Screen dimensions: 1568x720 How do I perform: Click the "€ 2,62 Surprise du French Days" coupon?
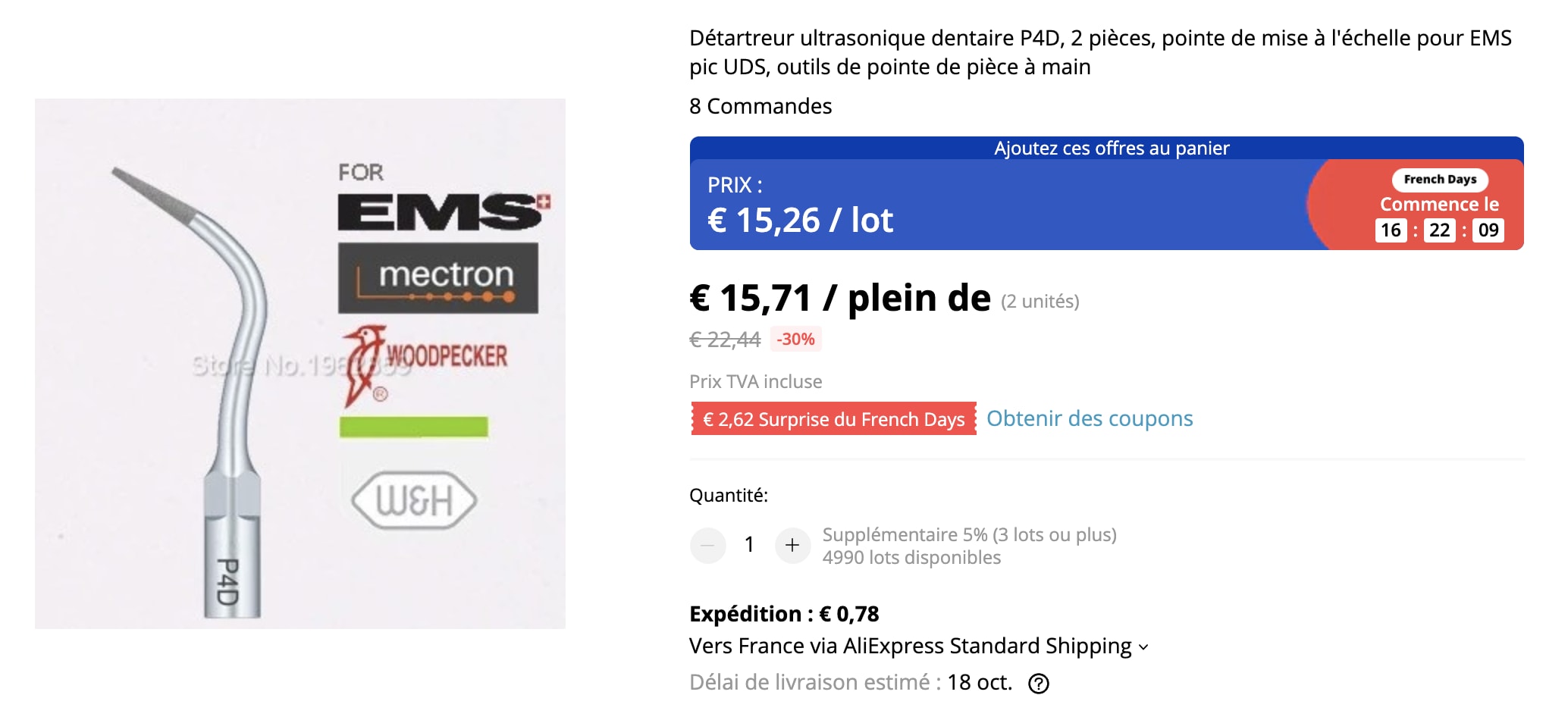pyautogui.click(x=833, y=419)
